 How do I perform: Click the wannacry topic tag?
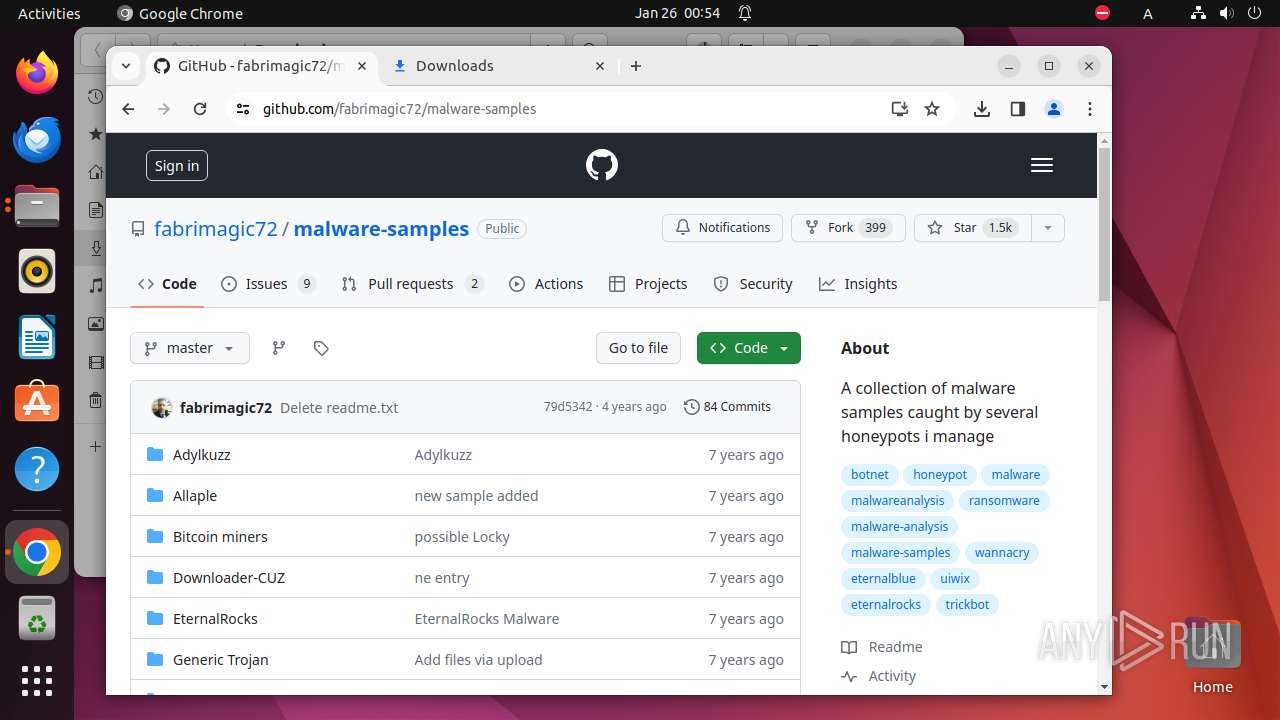click(x=1002, y=553)
